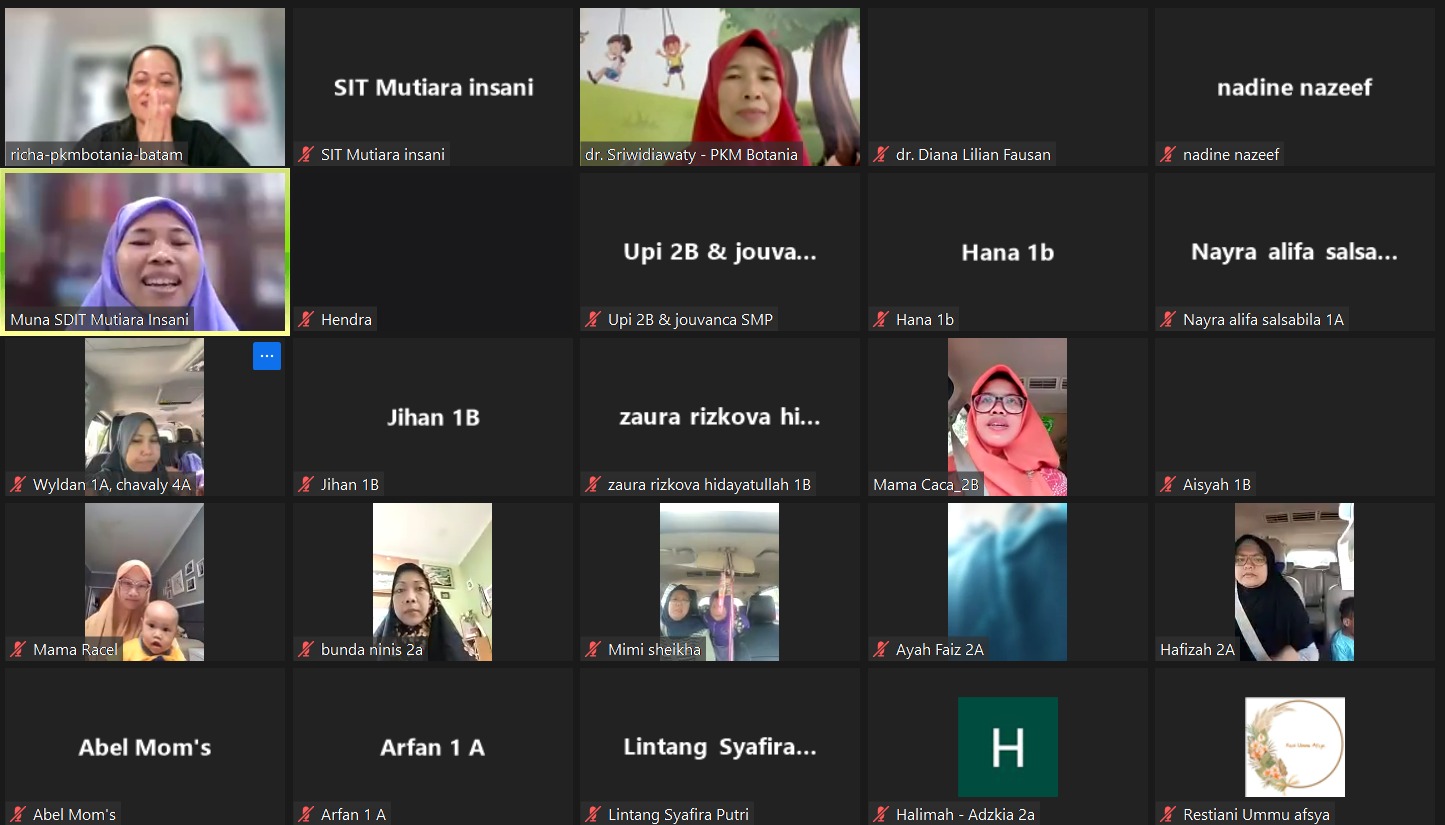1445x825 pixels.
Task: Click the green H avatar of Halimah - Adzkia 2a
Action: (1007, 747)
